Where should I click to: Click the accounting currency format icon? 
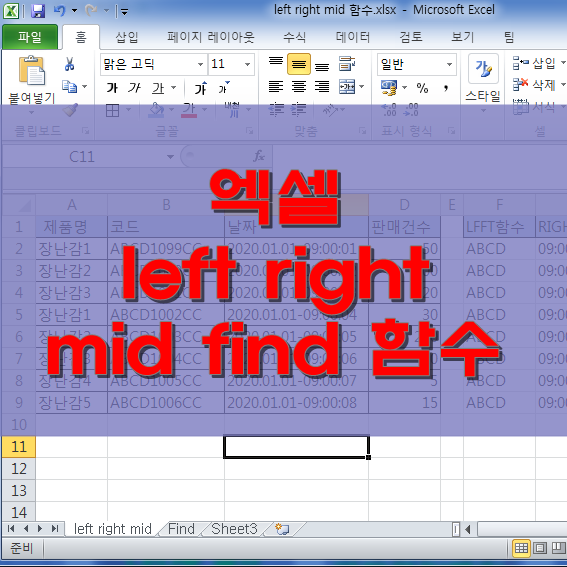[389, 88]
